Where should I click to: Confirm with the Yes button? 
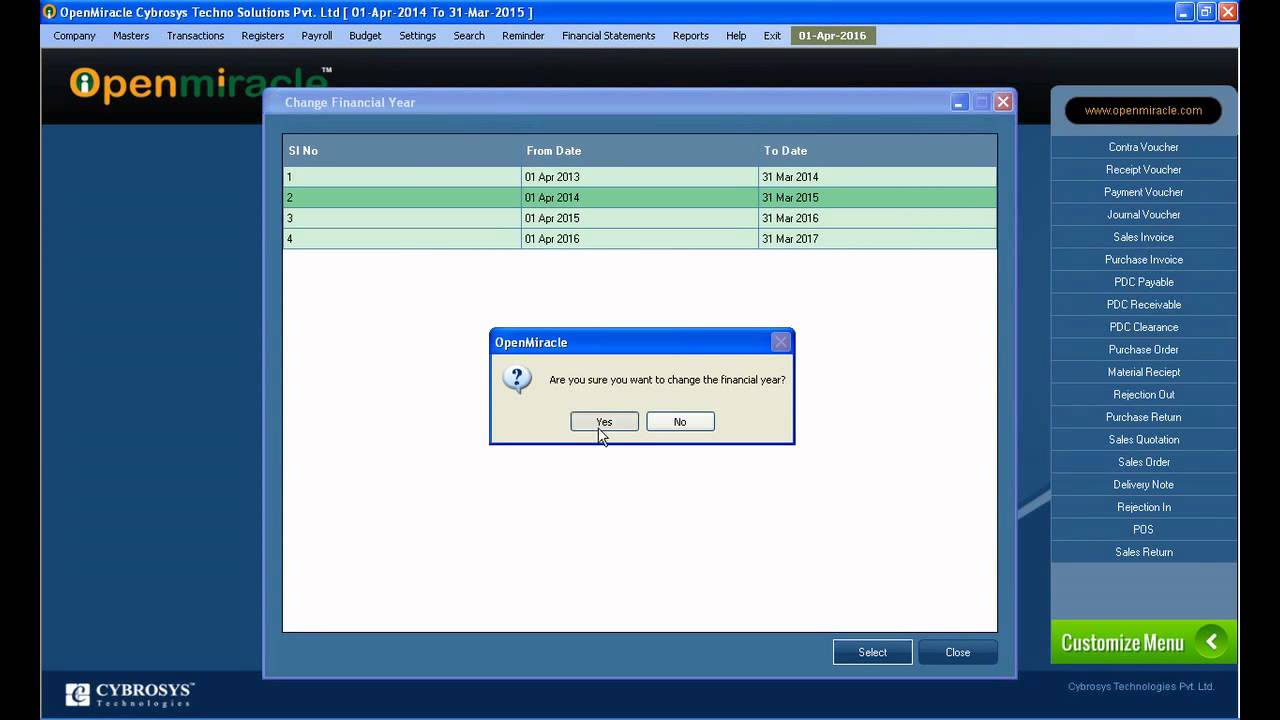604,422
